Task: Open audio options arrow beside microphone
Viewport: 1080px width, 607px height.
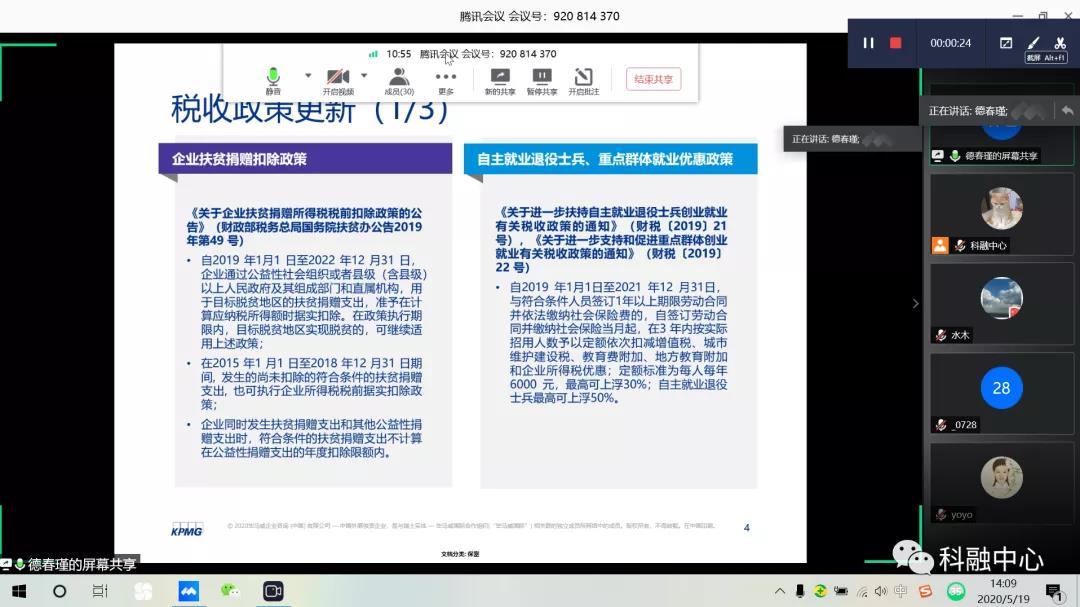Action: tap(308, 76)
